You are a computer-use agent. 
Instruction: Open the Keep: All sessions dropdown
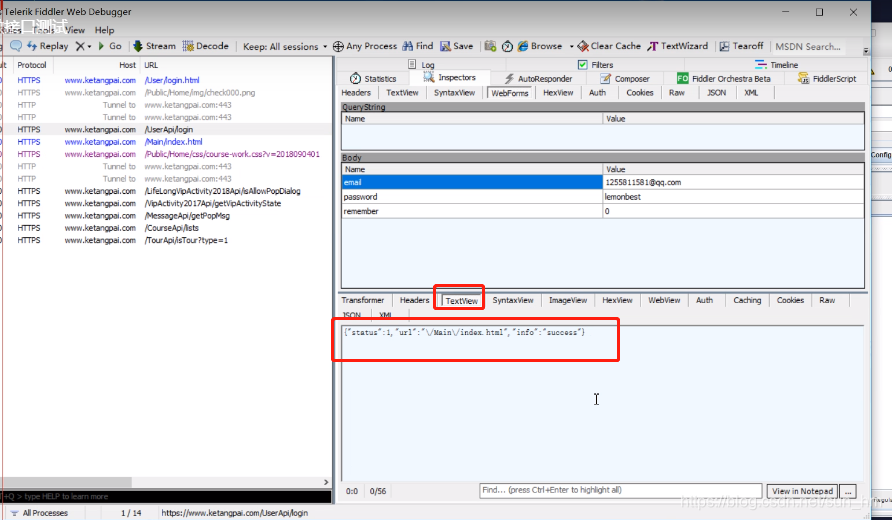point(285,47)
